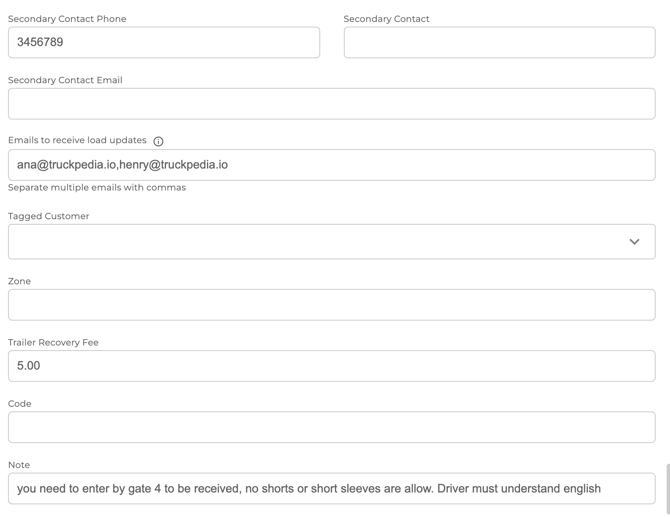Focus the Secondary Contact Phone input field
Image resolution: width=670 pixels, height=517 pixels.
tap(164, 42)
